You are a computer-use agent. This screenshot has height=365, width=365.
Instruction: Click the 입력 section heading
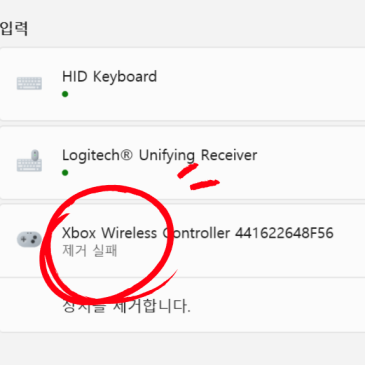point(14,28)
